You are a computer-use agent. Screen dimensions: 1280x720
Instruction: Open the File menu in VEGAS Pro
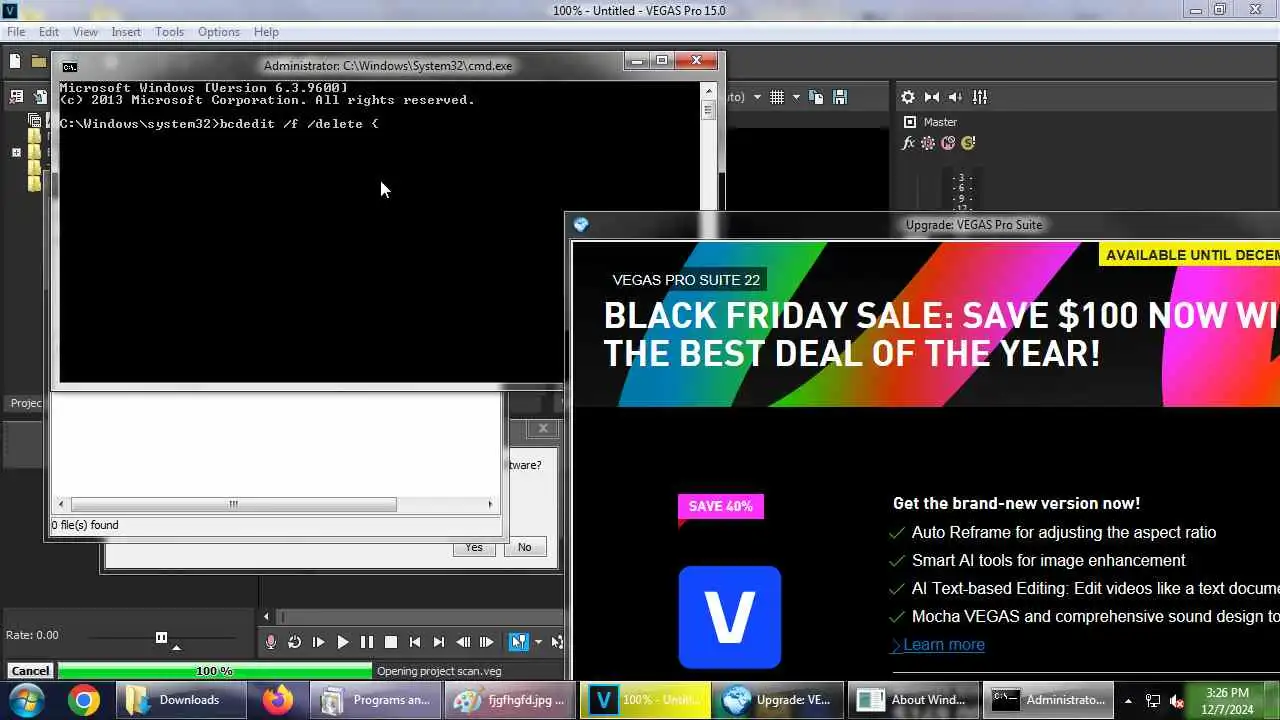tap(16, 32)
